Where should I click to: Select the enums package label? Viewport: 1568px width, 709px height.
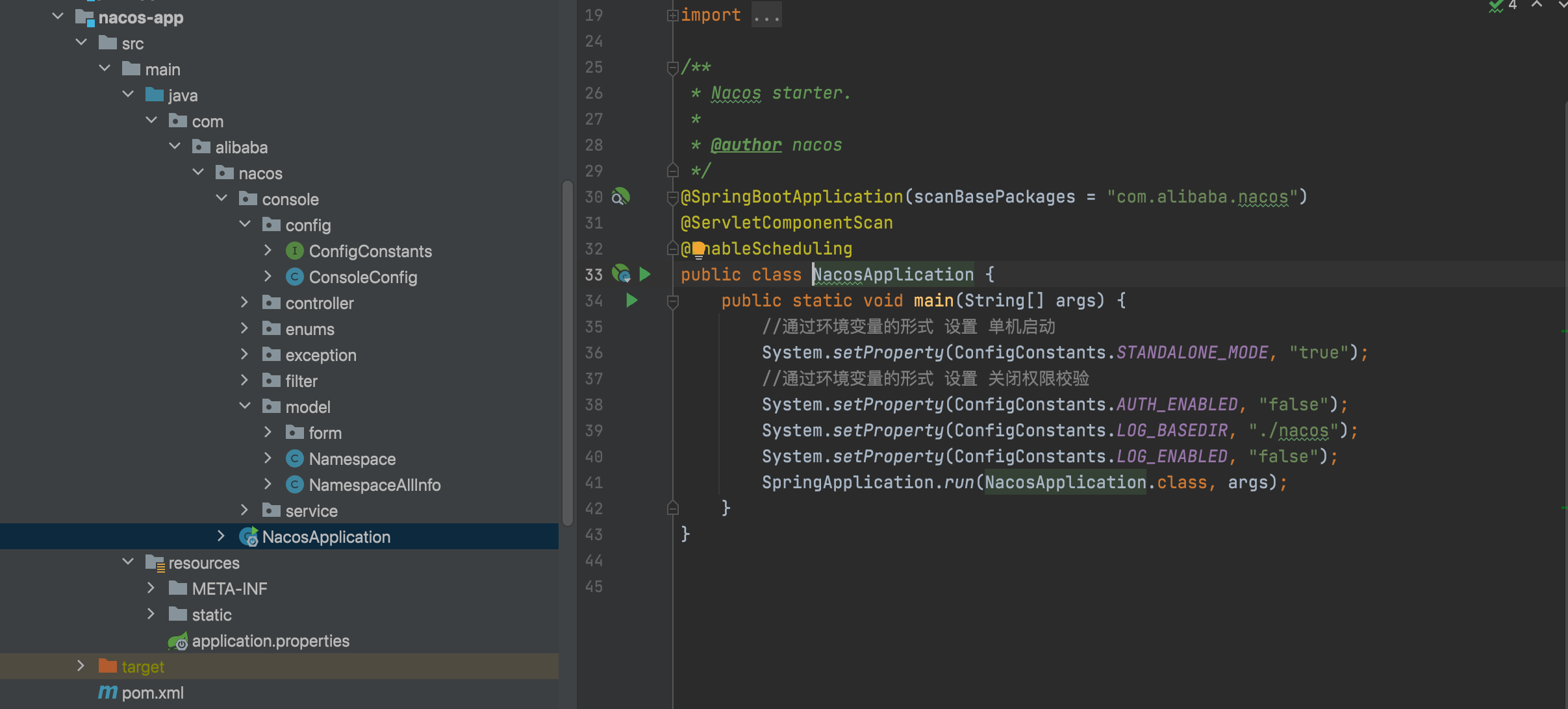click(310, 329)
